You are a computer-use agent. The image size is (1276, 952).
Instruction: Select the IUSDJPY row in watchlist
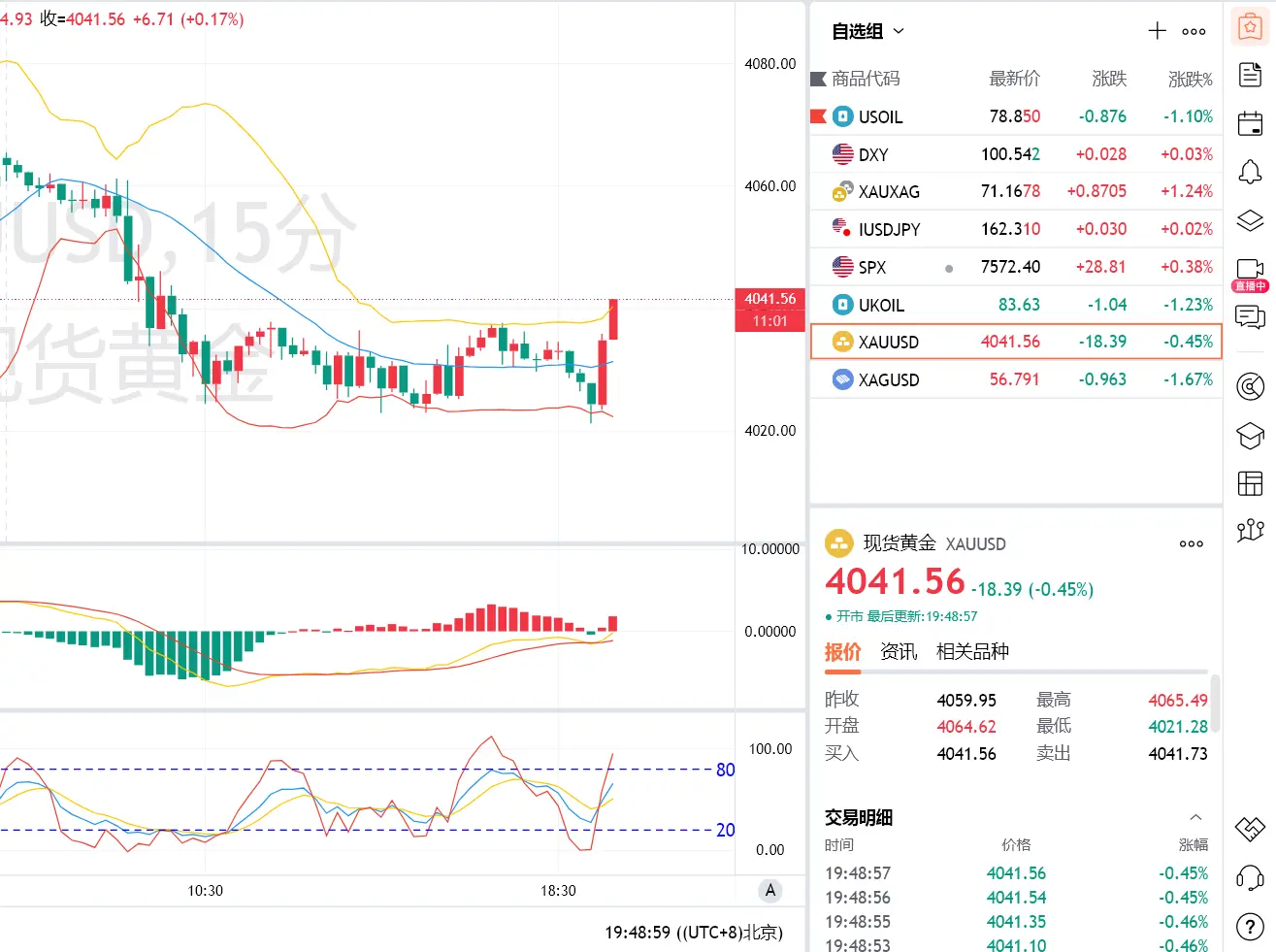tap(1016, 229)
